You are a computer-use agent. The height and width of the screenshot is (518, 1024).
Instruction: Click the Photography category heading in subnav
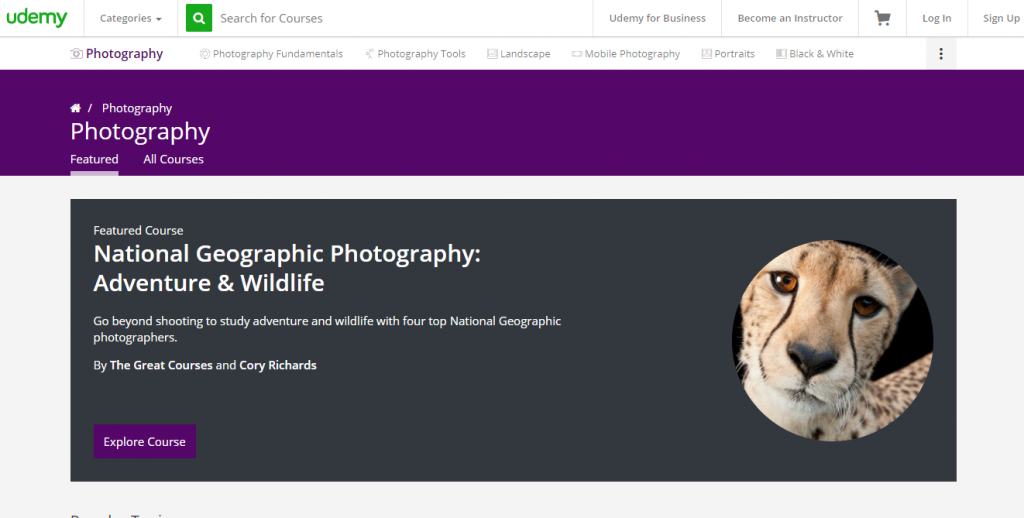coord(124,54)
